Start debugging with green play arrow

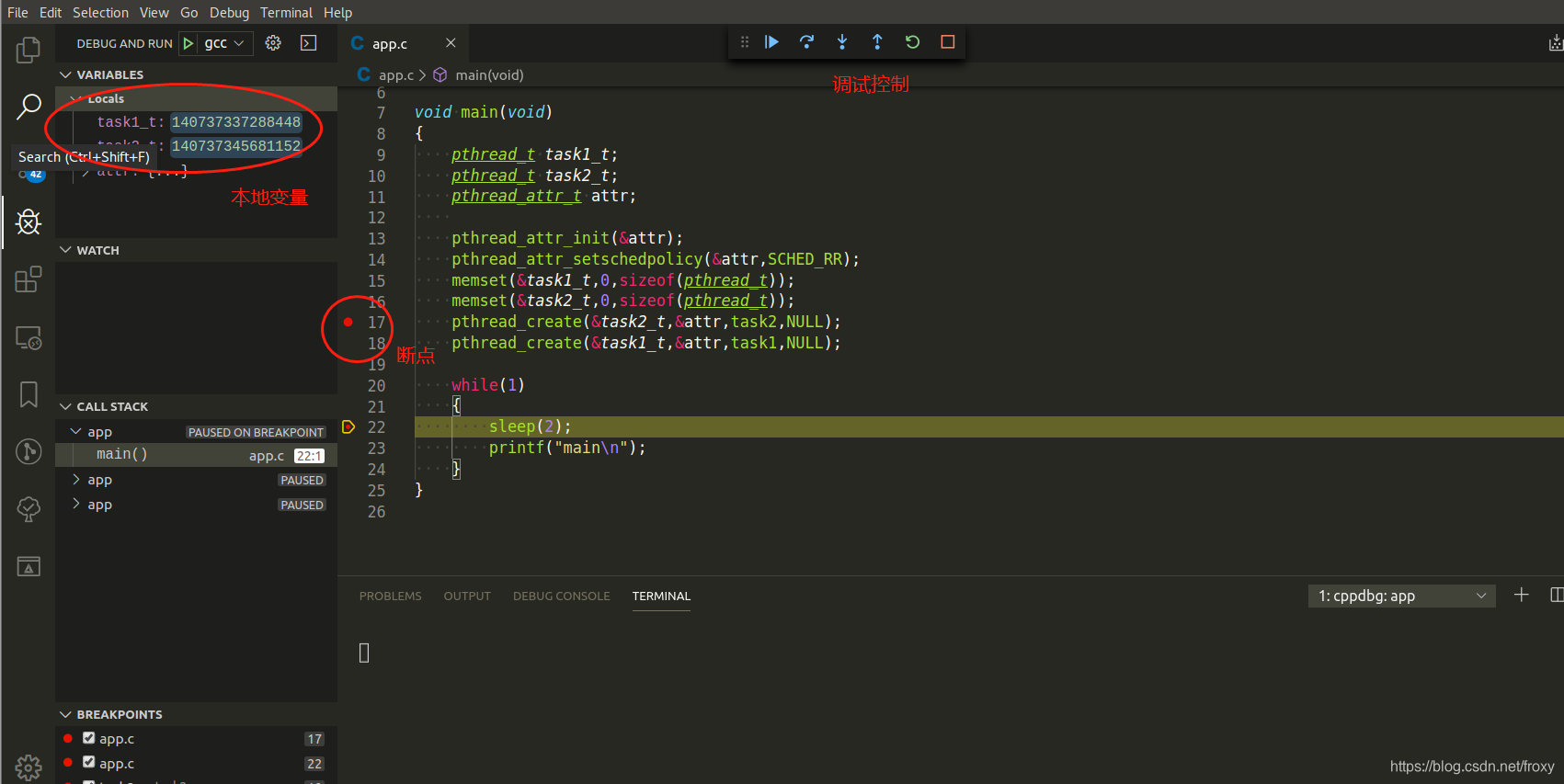[188, 43]
